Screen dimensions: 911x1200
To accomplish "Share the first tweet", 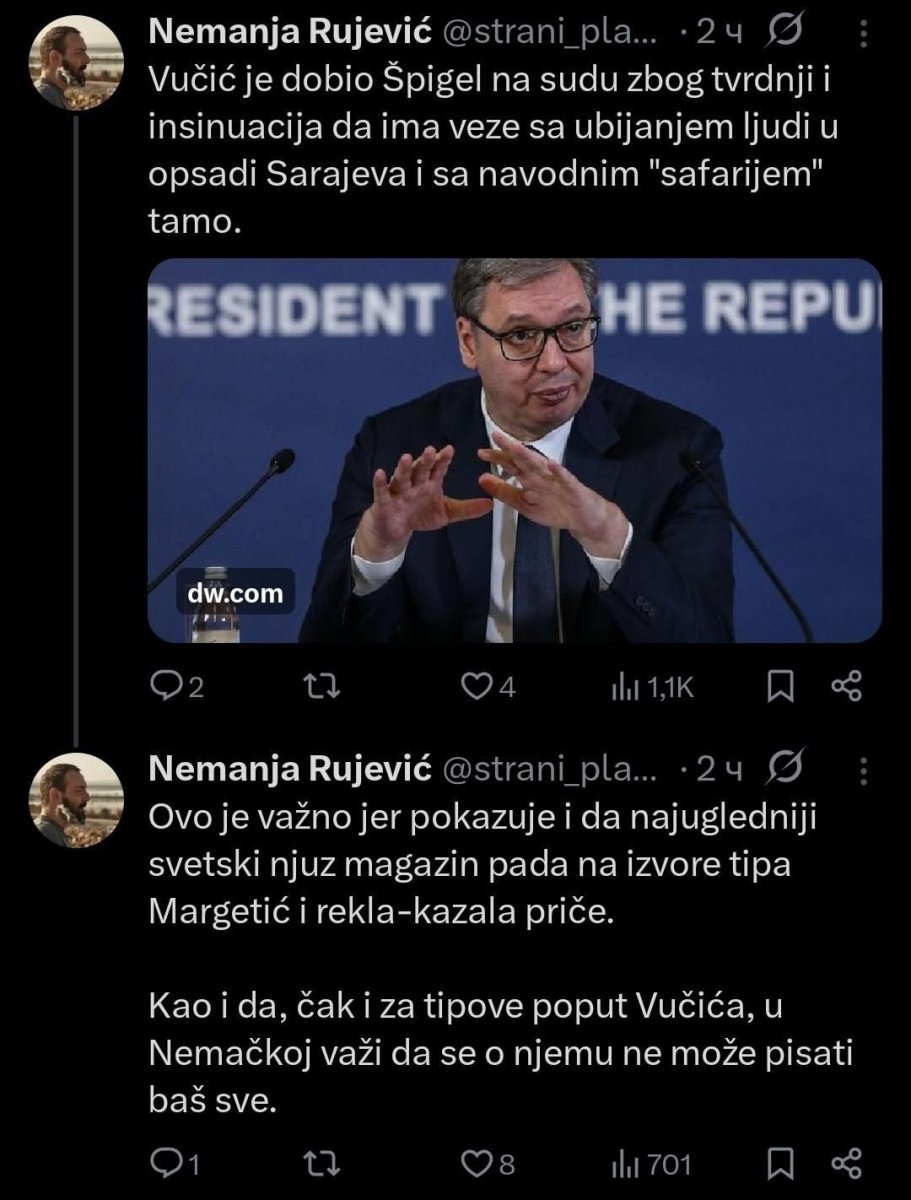I will click(x=847, y=687).
